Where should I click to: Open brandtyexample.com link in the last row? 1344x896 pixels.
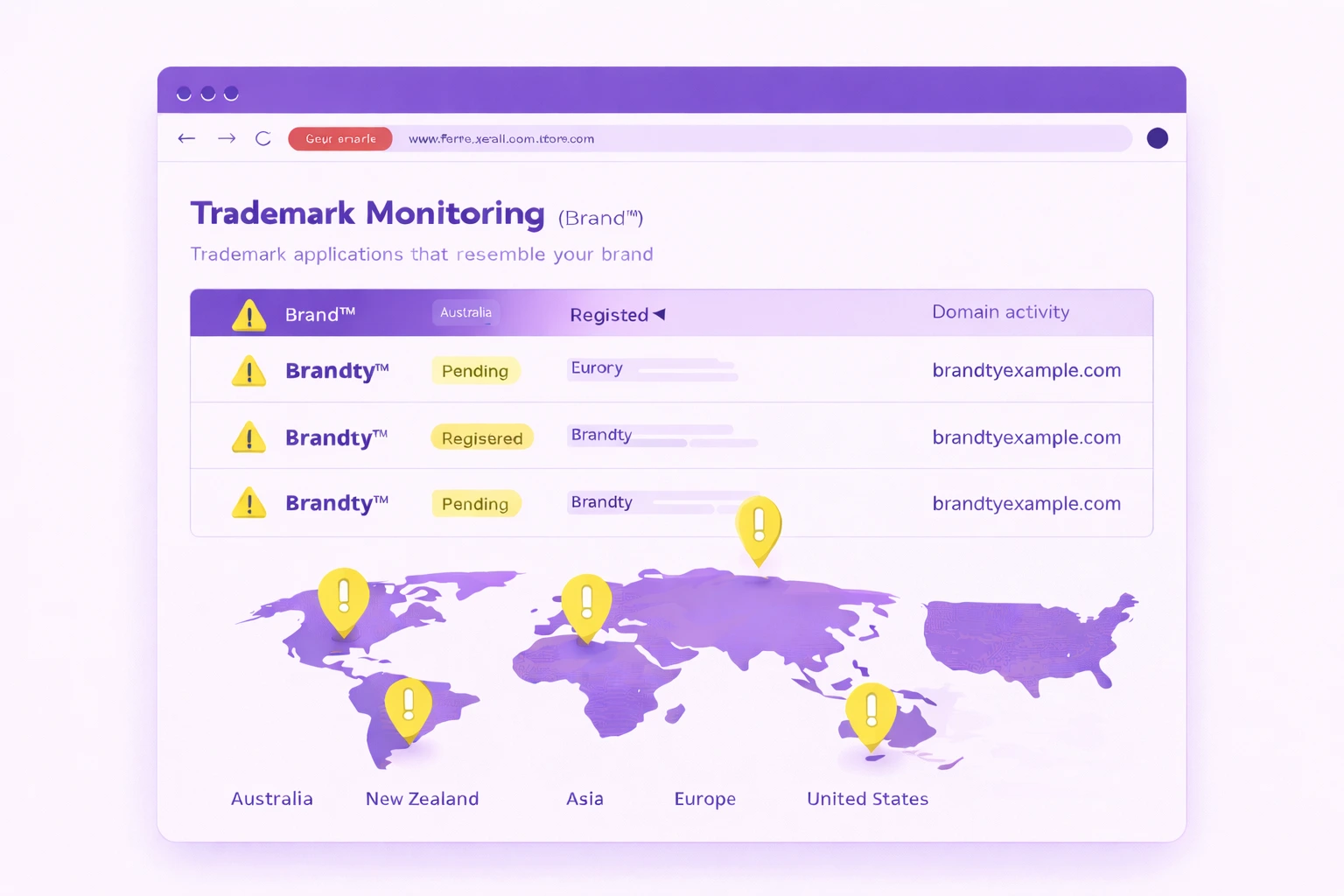pyautogui.click(x=1026, y=504)
